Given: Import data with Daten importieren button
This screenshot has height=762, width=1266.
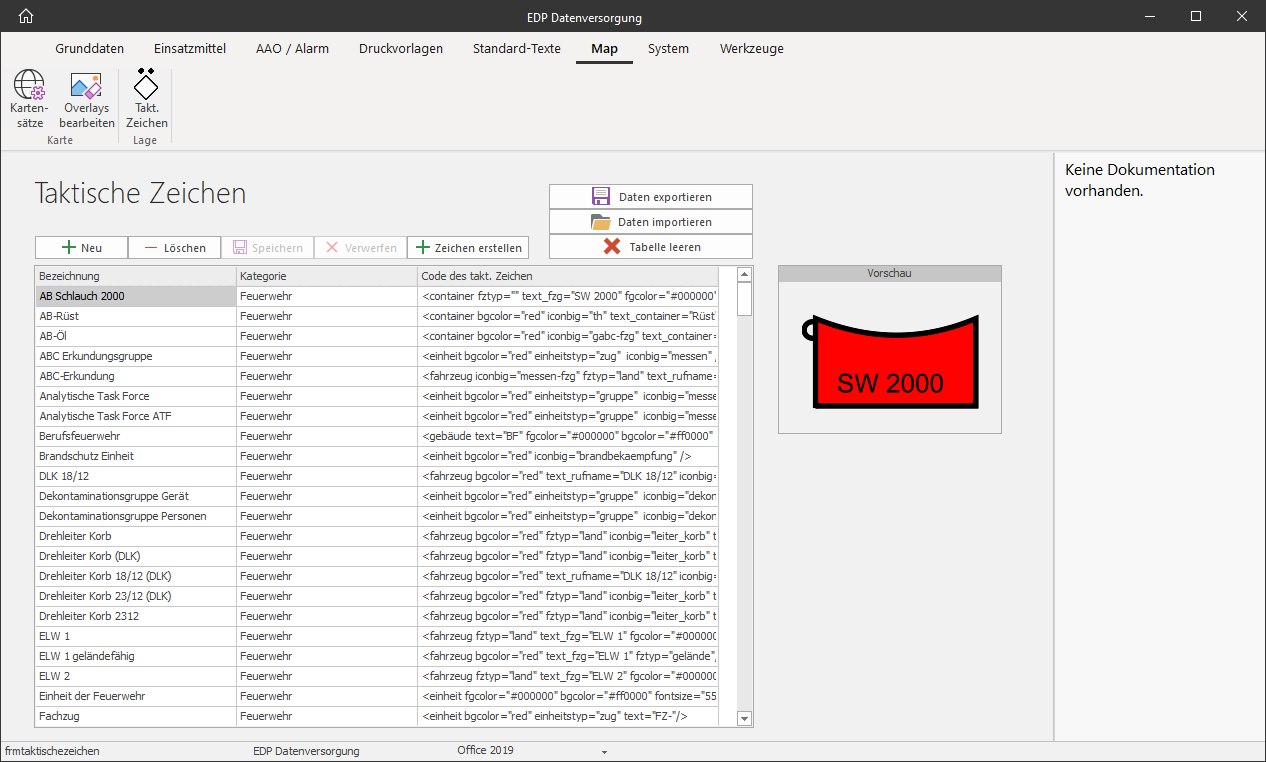Looking at the screenshot, I should click(650, 221).
